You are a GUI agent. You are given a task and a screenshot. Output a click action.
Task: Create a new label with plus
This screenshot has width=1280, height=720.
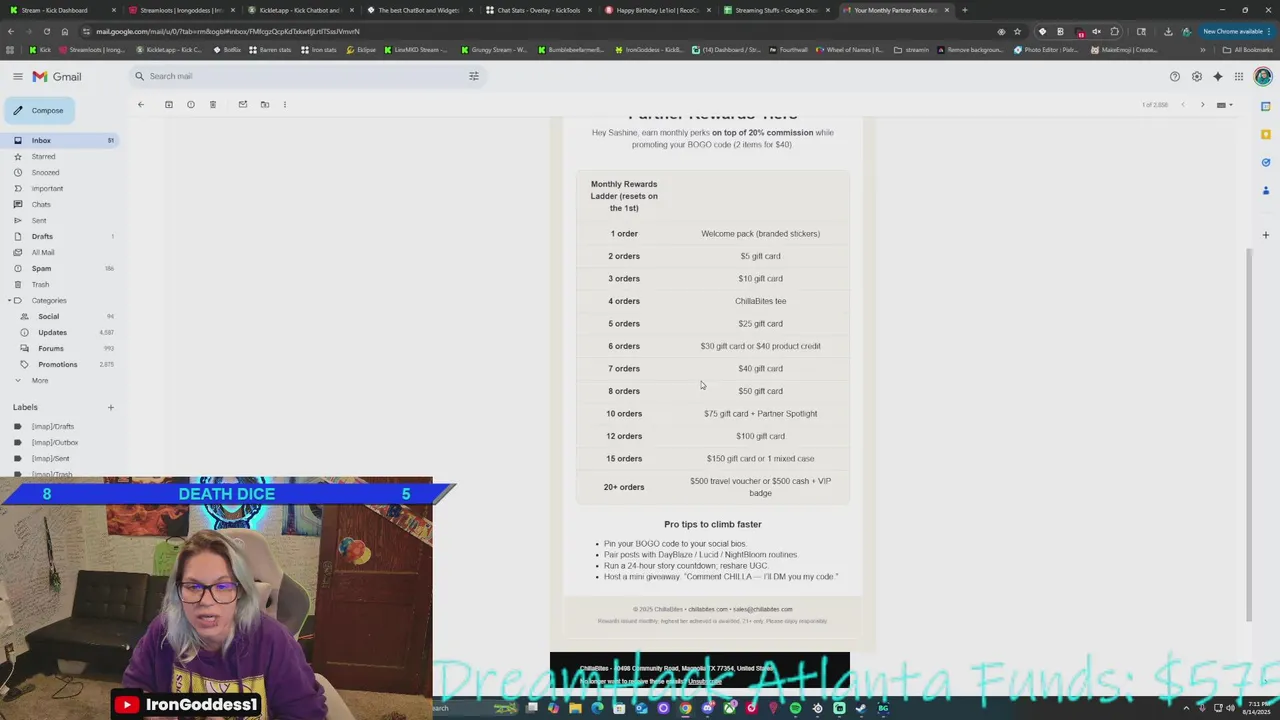[111, 407]
